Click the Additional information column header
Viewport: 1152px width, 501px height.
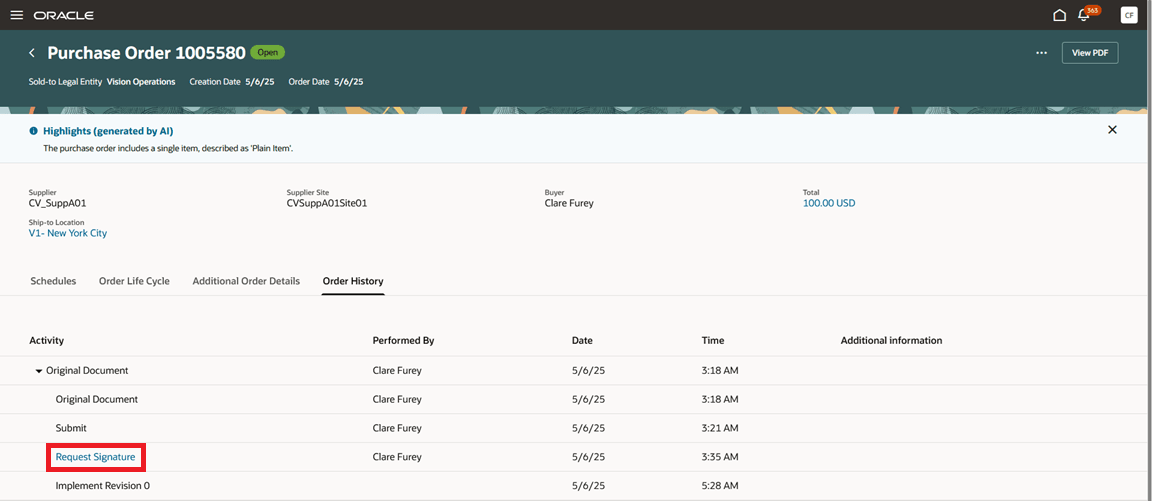tap(891, 341)
